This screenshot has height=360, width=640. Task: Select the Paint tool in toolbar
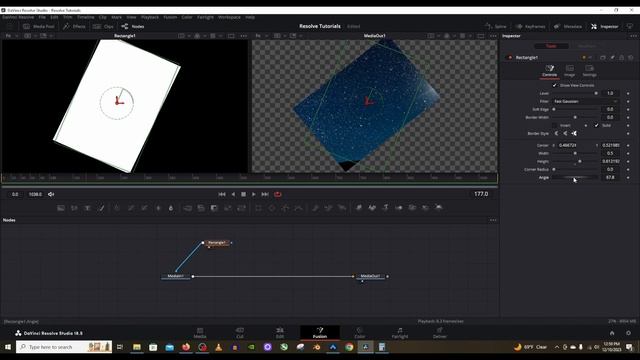[101, 208]
